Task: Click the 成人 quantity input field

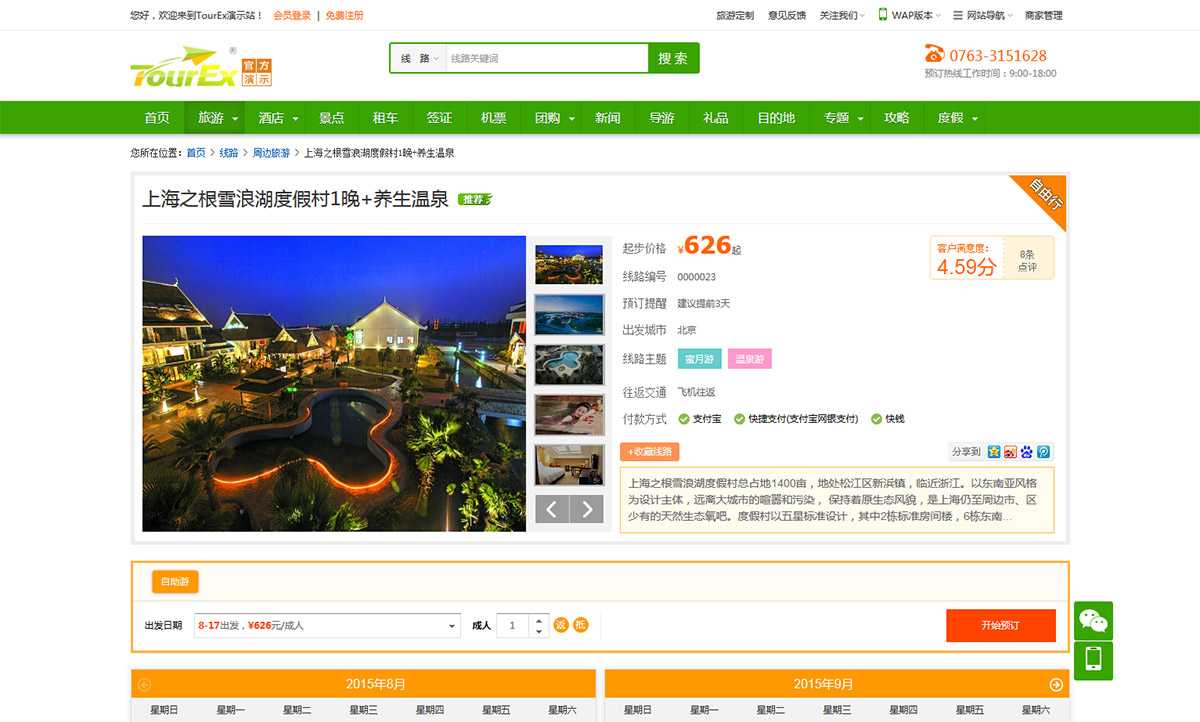Action: point(514,625)
